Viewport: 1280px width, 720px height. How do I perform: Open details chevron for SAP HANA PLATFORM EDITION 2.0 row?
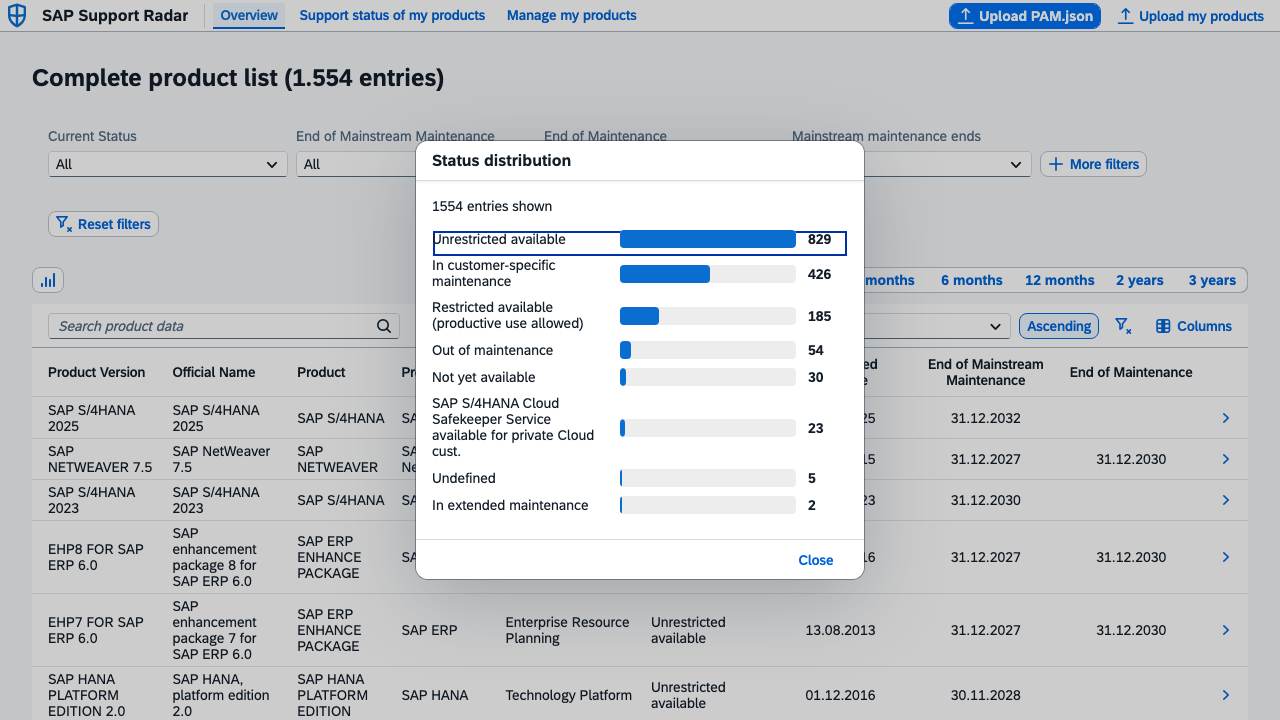pos(1226,695)
